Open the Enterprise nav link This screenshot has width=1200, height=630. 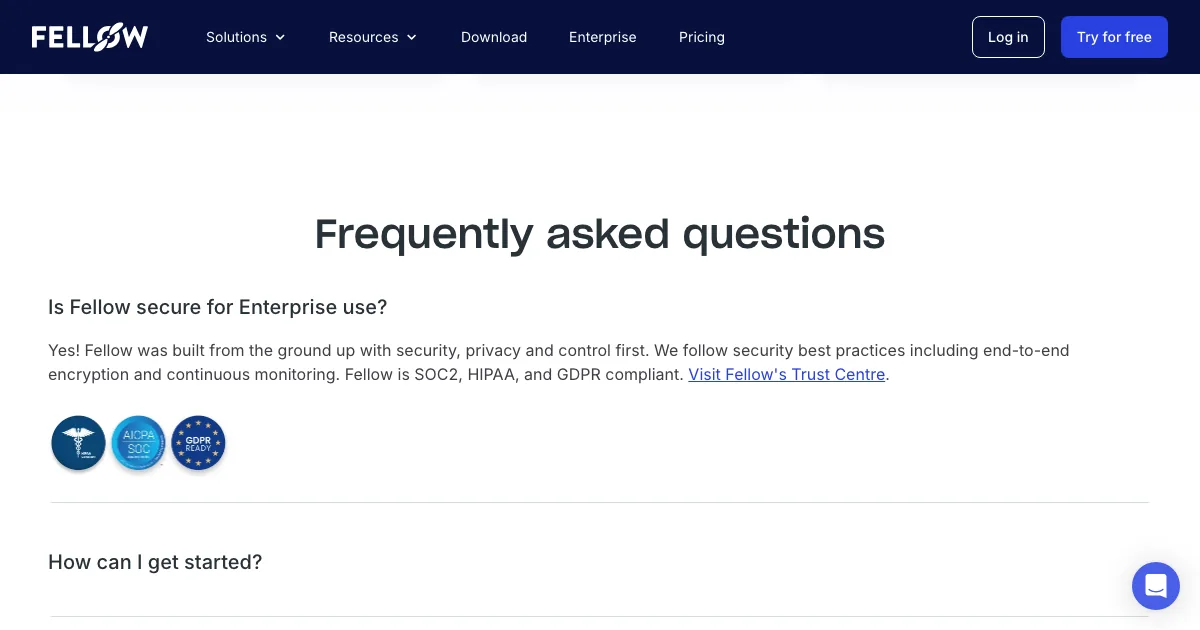[x=603, y=37]
